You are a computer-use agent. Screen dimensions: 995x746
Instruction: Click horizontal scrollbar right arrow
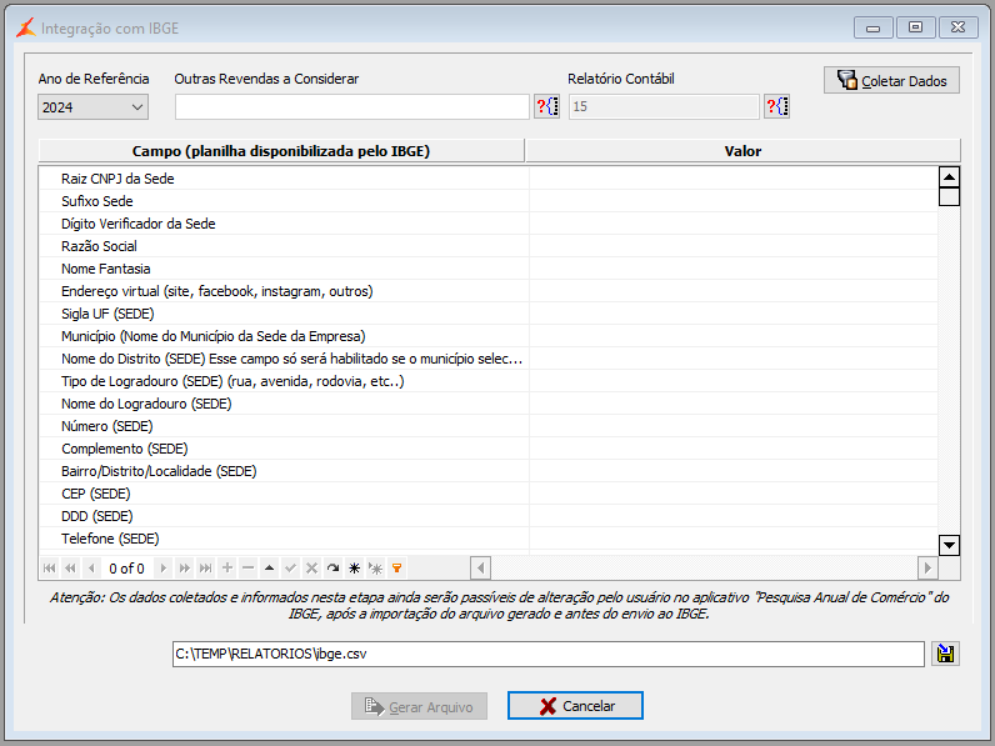click(x=928, y=568)
